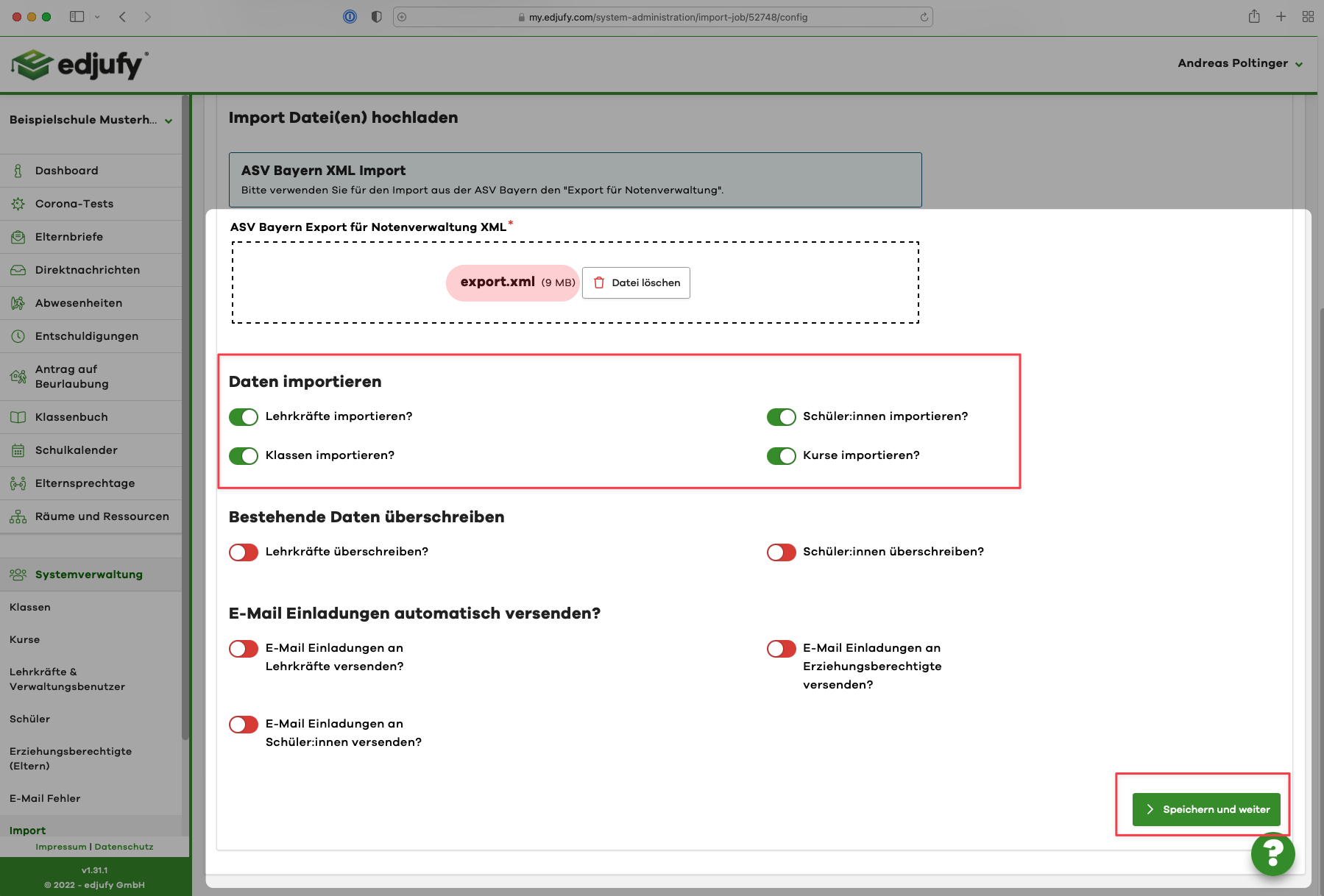Viewport: 1324px width, 896px height.
Task: Click the Räume und Ressourcen icon
Action: coord(18,516)
